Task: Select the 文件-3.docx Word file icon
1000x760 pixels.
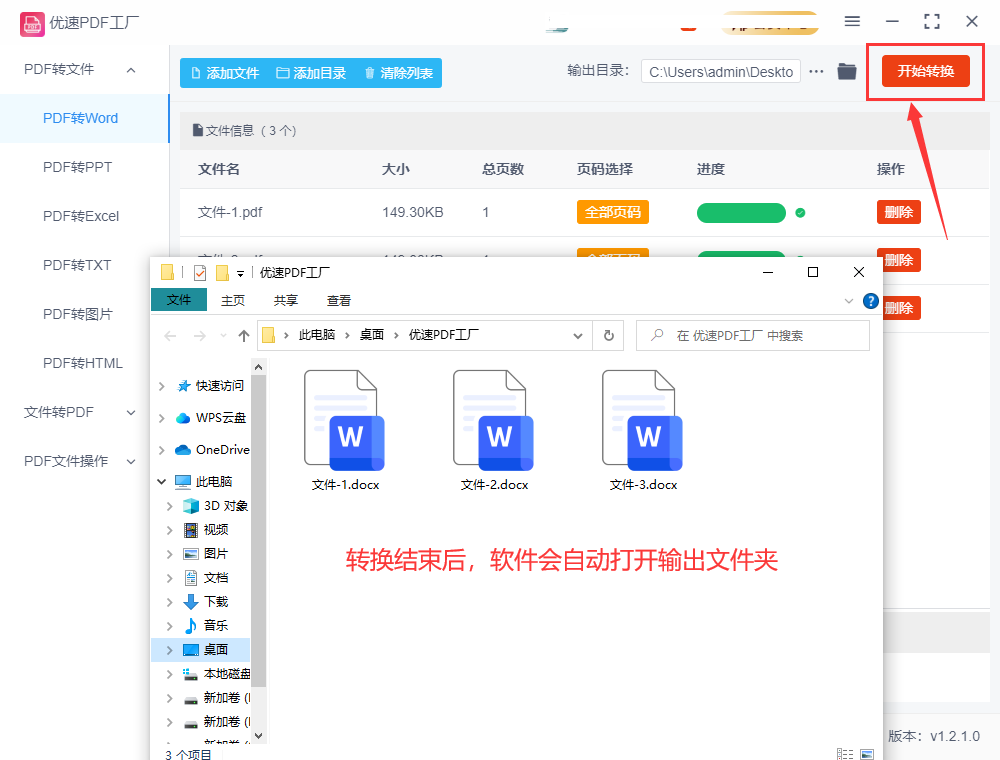Action: pos(643,421)
